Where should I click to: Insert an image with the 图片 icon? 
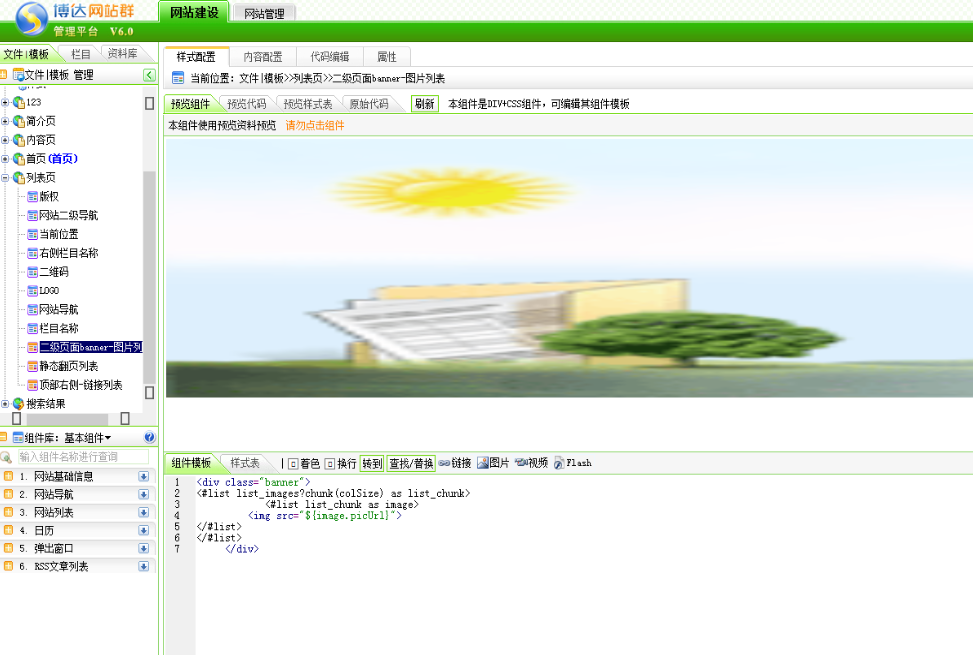click(x=483, y=463)
